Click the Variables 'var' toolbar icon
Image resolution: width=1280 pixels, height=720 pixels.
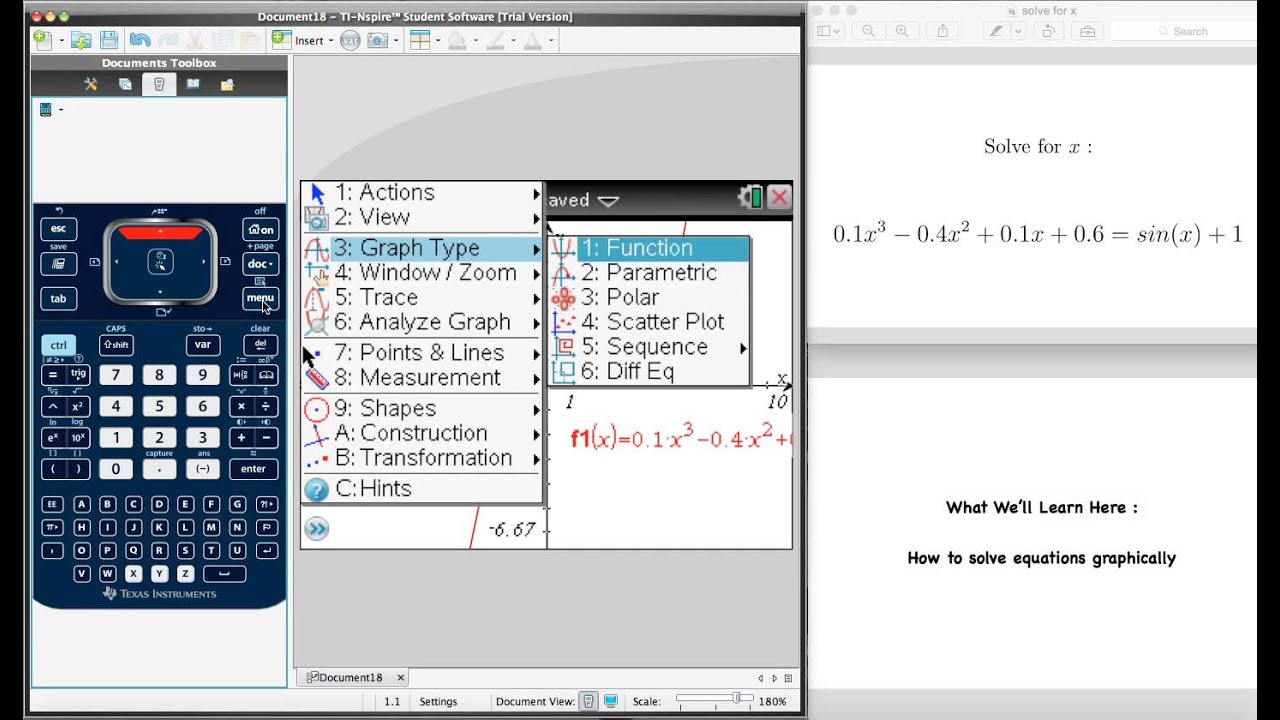[x=350, y=40]
